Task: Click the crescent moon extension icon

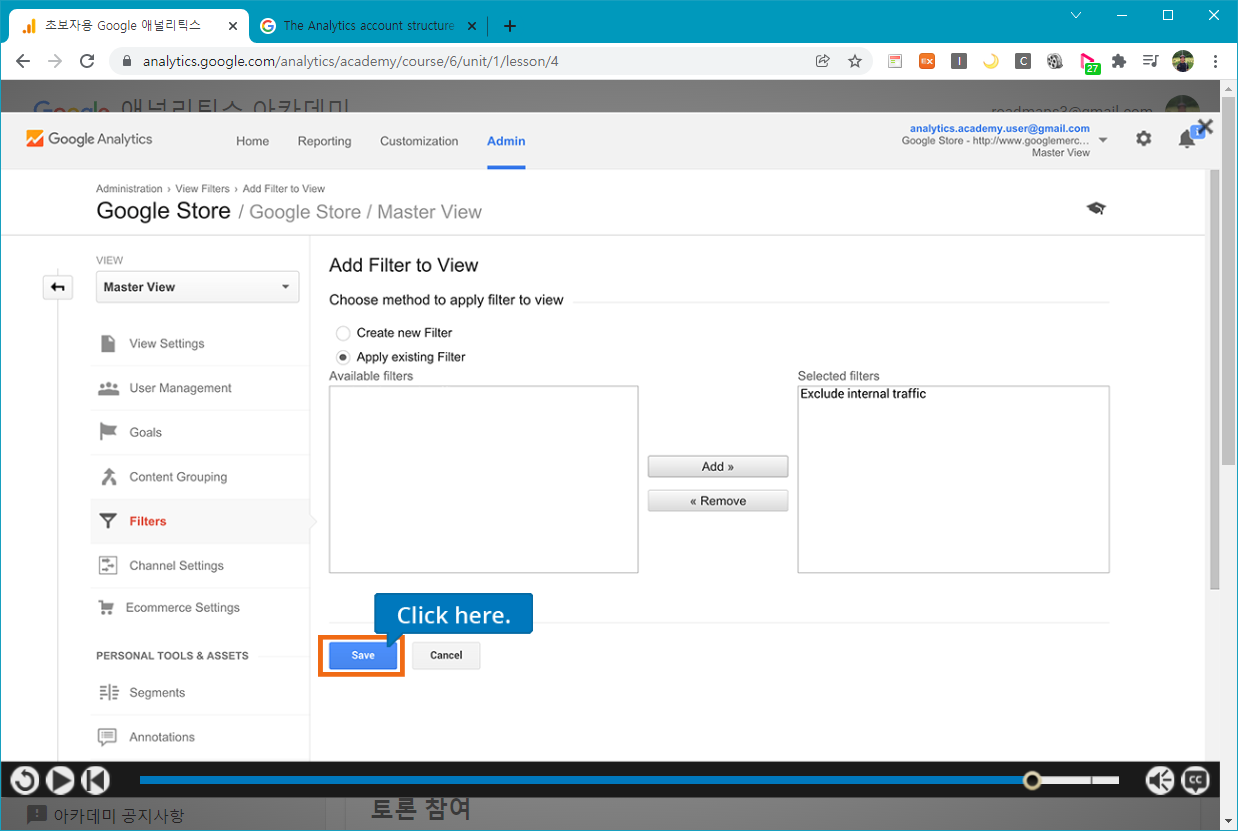Action: pyautogui.click(x=991, y=61)
